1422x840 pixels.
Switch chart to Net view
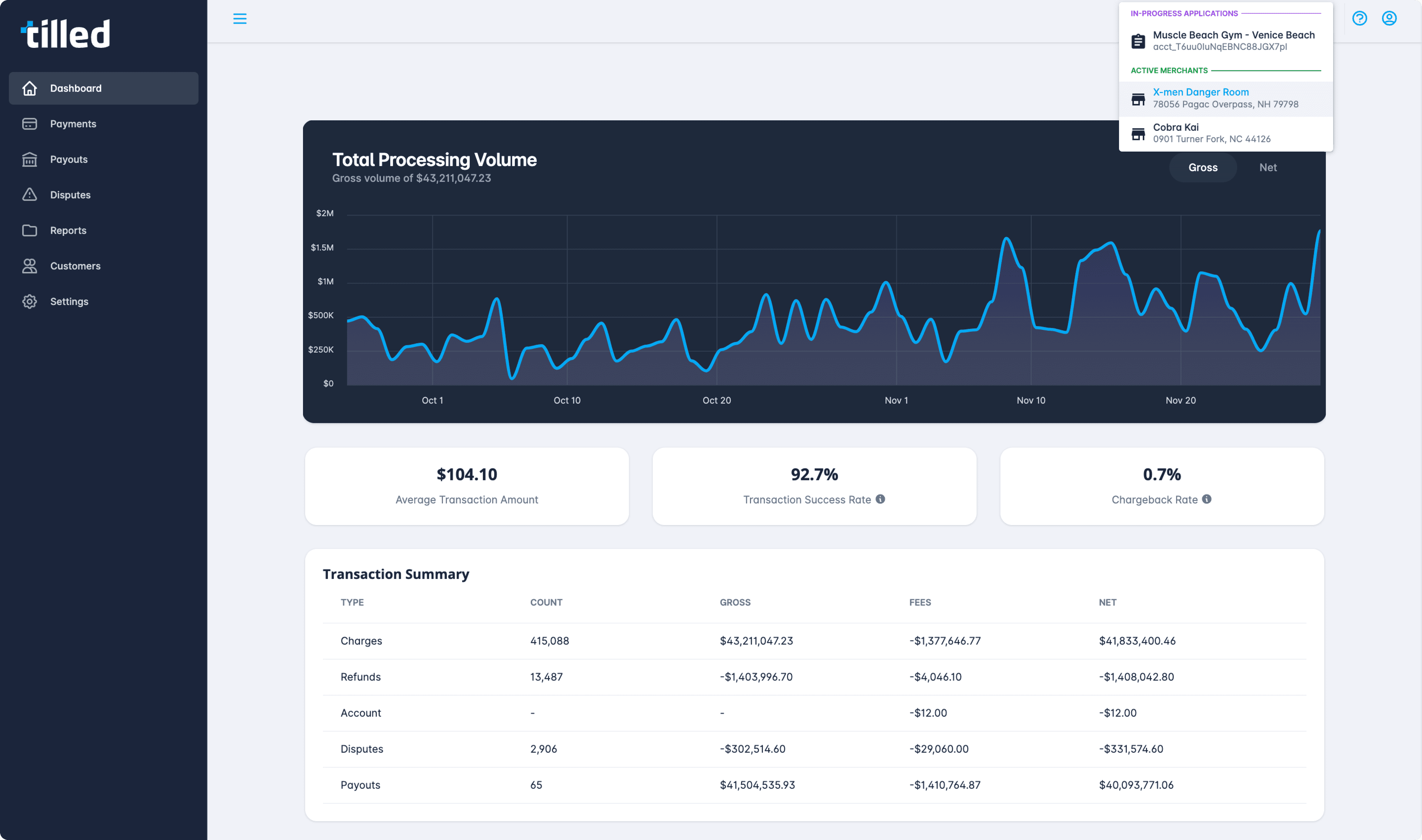click(1268, 168)
